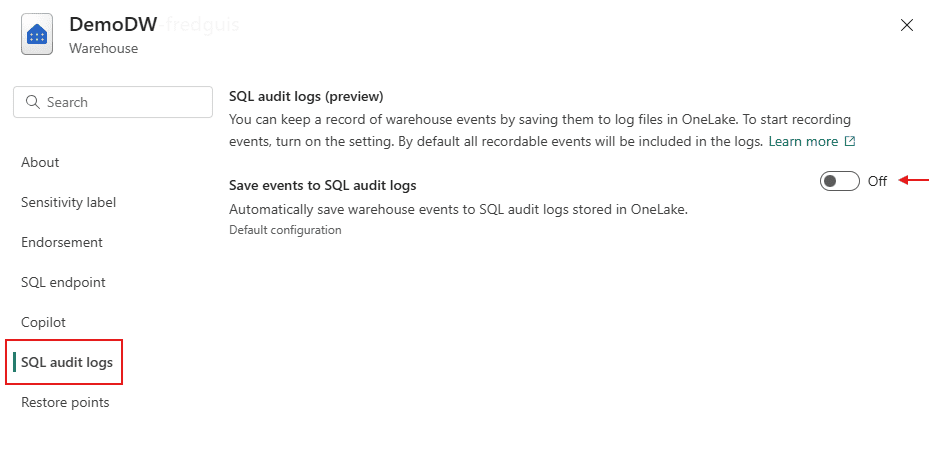
Task: Click the Default configuration text
Action: pos(285,230)
